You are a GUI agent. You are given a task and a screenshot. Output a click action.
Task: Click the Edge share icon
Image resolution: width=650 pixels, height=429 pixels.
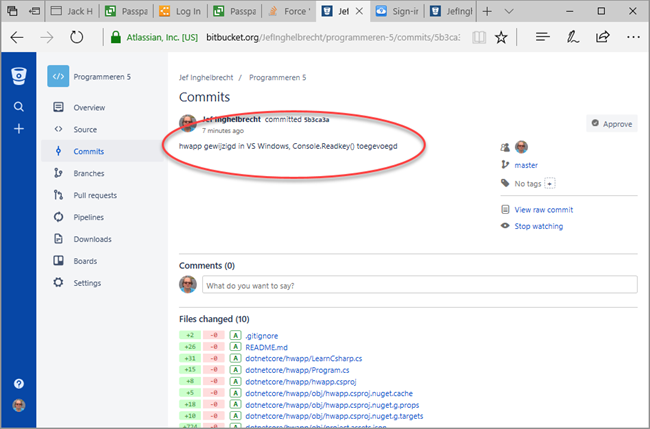[x=603, y=37]
